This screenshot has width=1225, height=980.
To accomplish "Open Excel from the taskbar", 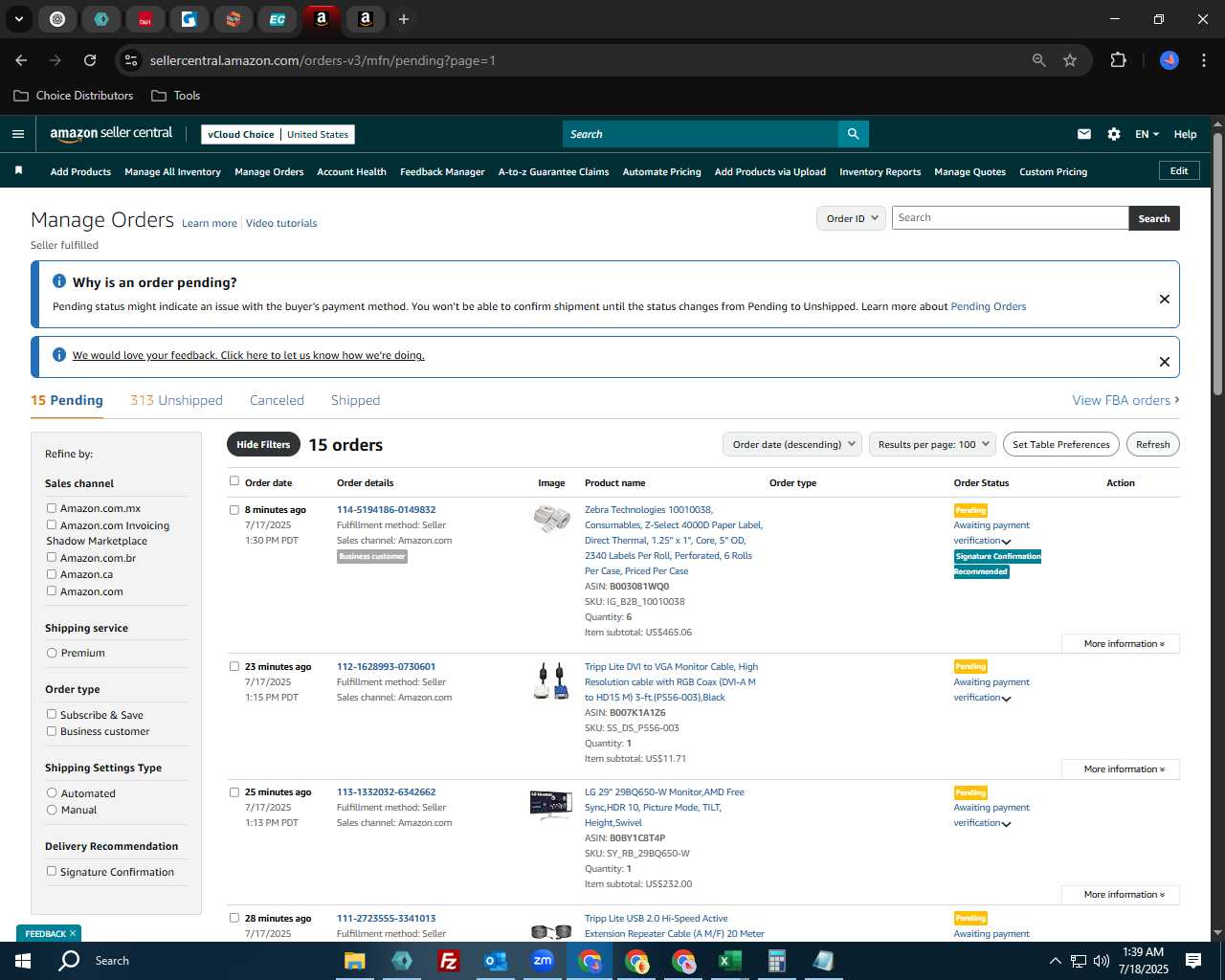I will pyautogui.click(x=729, y=961).
